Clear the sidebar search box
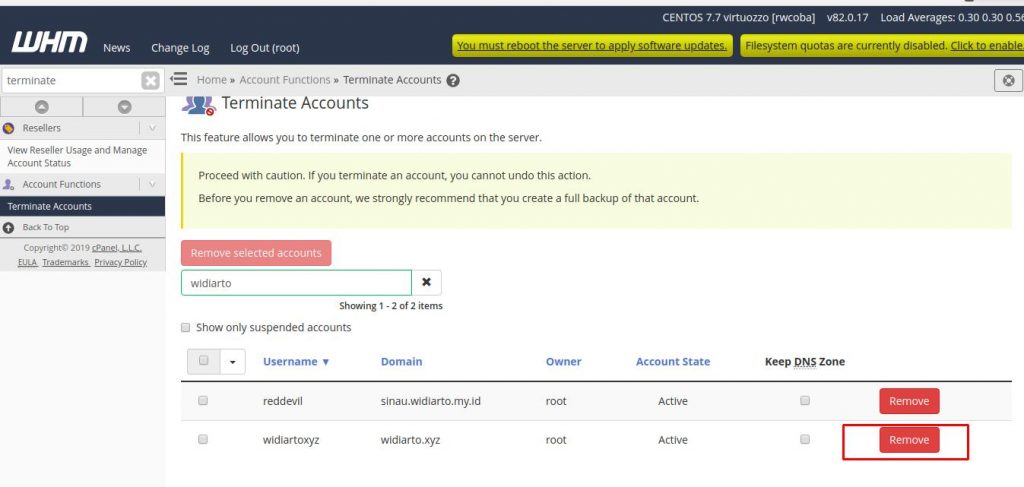The image size is (1024, 487). tap(151, 81)
